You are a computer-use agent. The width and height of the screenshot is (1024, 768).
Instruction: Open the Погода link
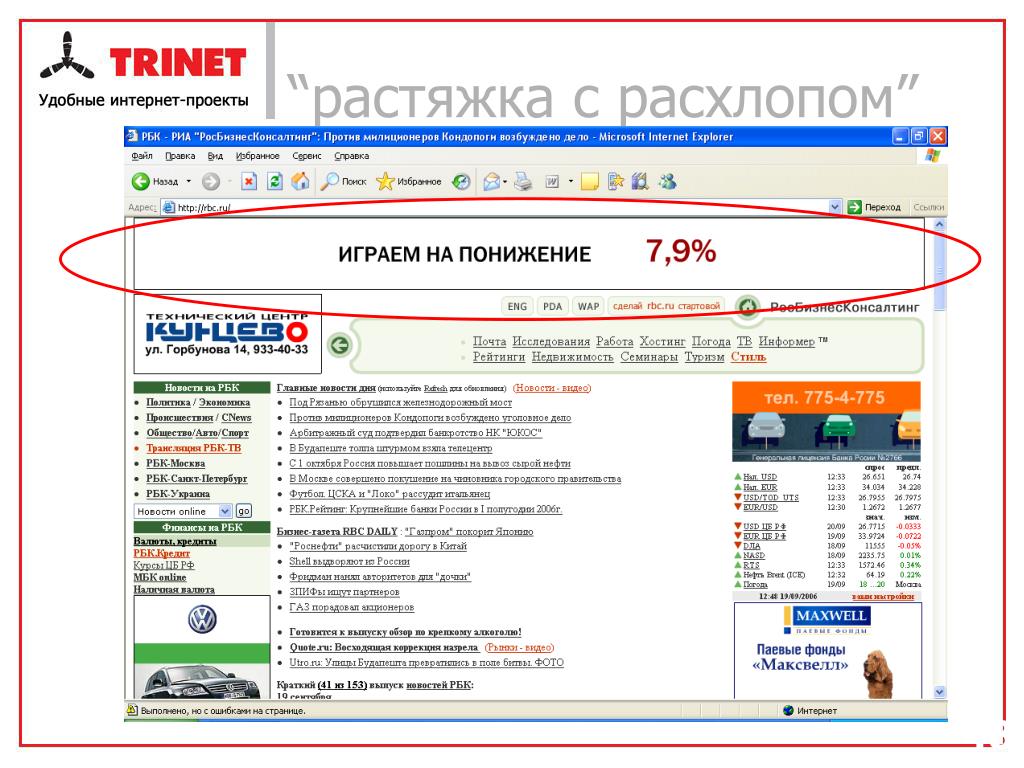(x=711, y=342)
